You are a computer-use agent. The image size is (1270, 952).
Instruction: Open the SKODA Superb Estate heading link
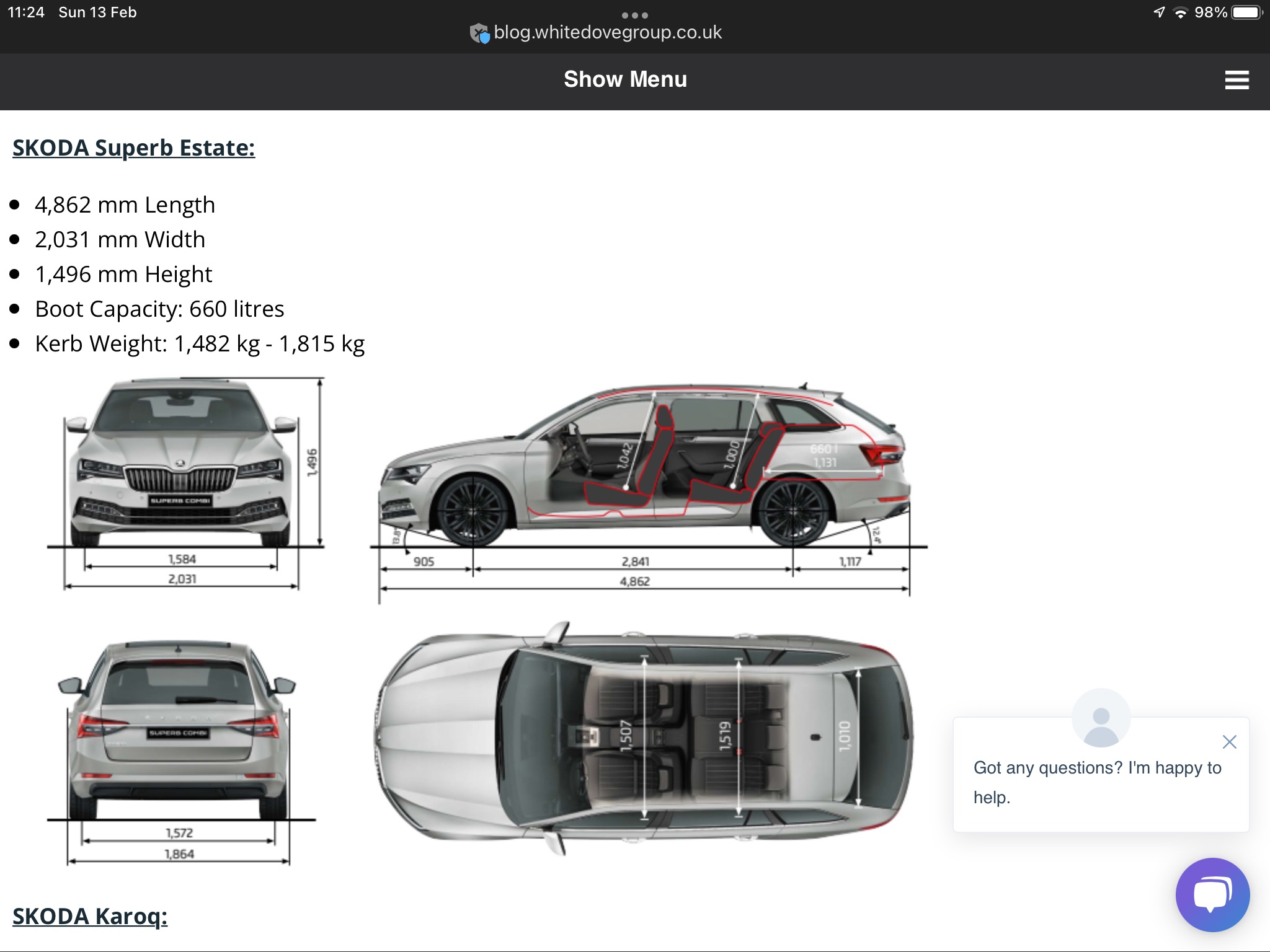133,148
